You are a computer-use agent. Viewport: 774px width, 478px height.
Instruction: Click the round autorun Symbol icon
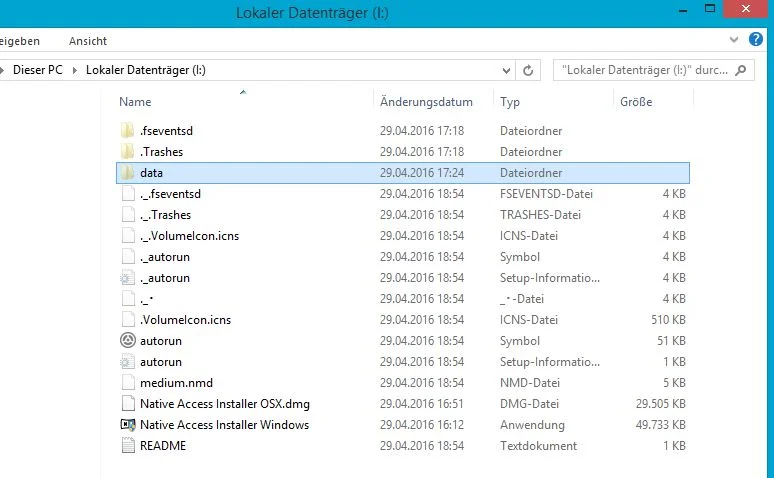coord(128,340)
